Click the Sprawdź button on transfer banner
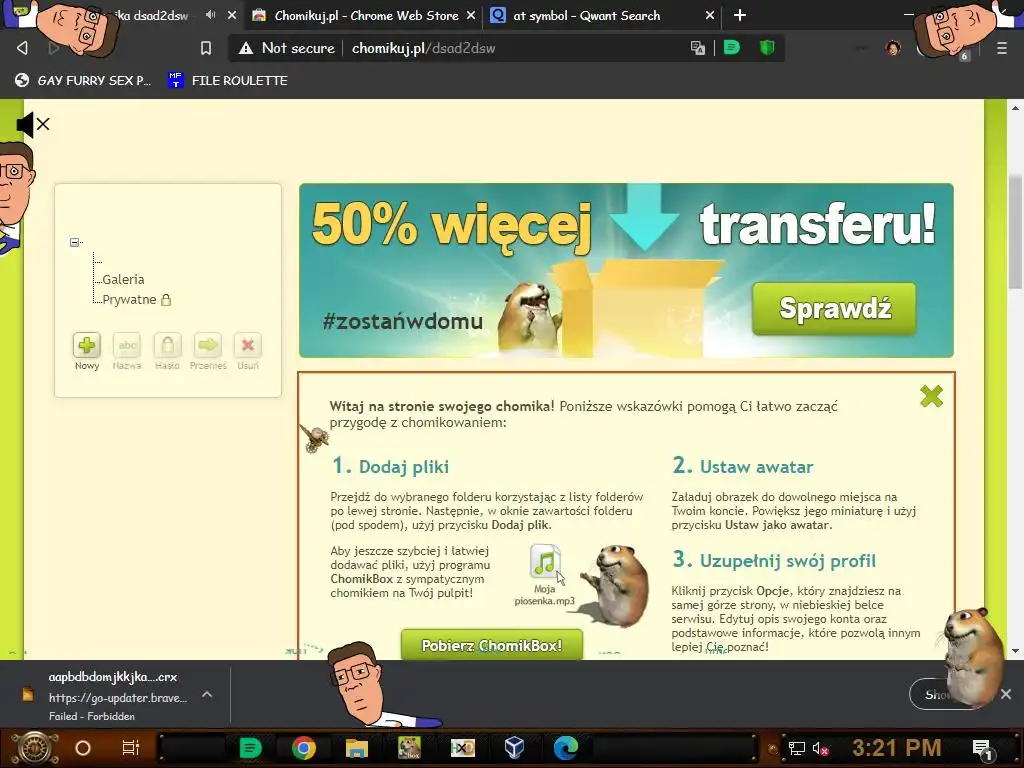1024x768 pixels. coord(834,308)
